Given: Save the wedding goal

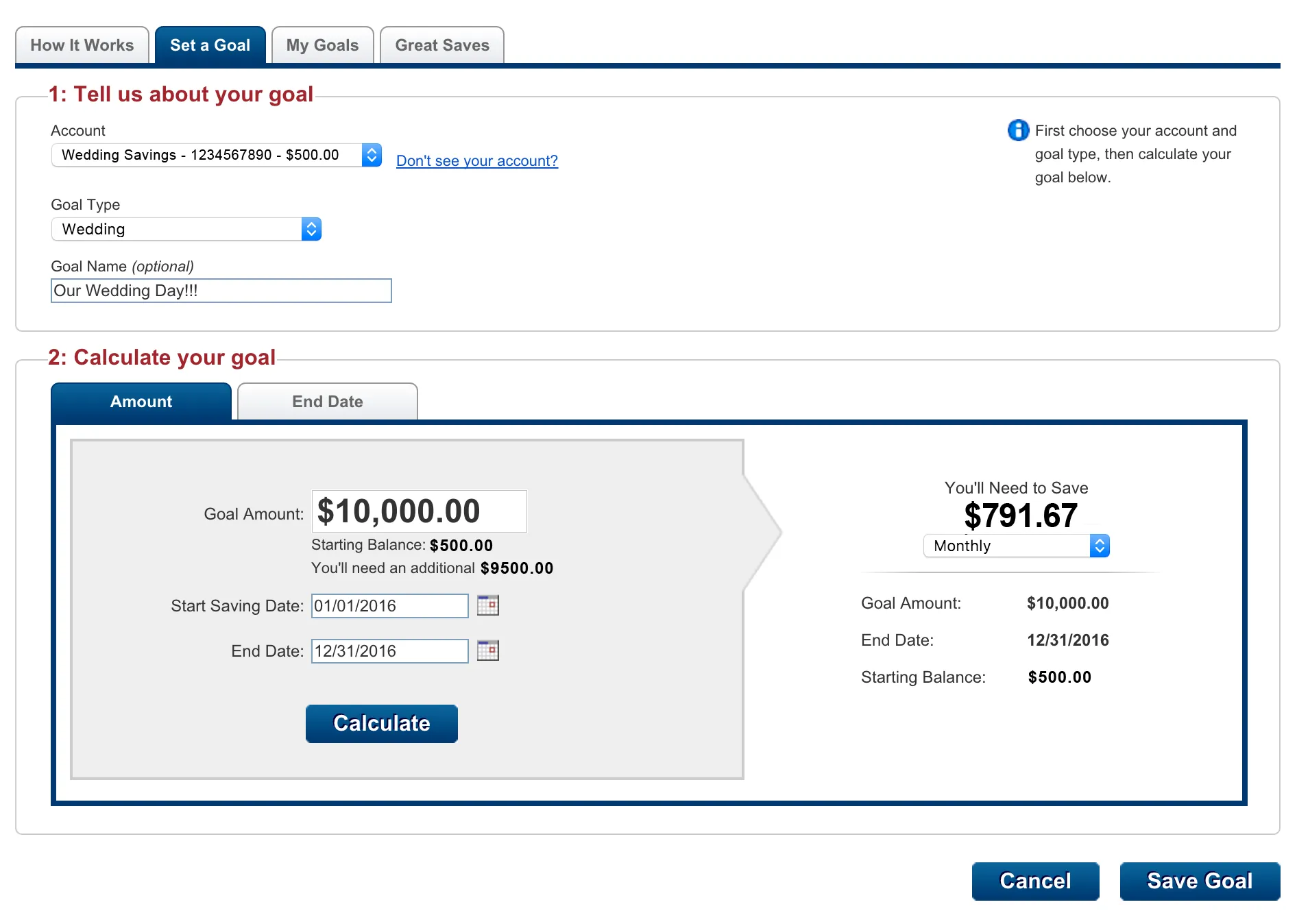Looking at the screenshot, I should click(1200, 881).
